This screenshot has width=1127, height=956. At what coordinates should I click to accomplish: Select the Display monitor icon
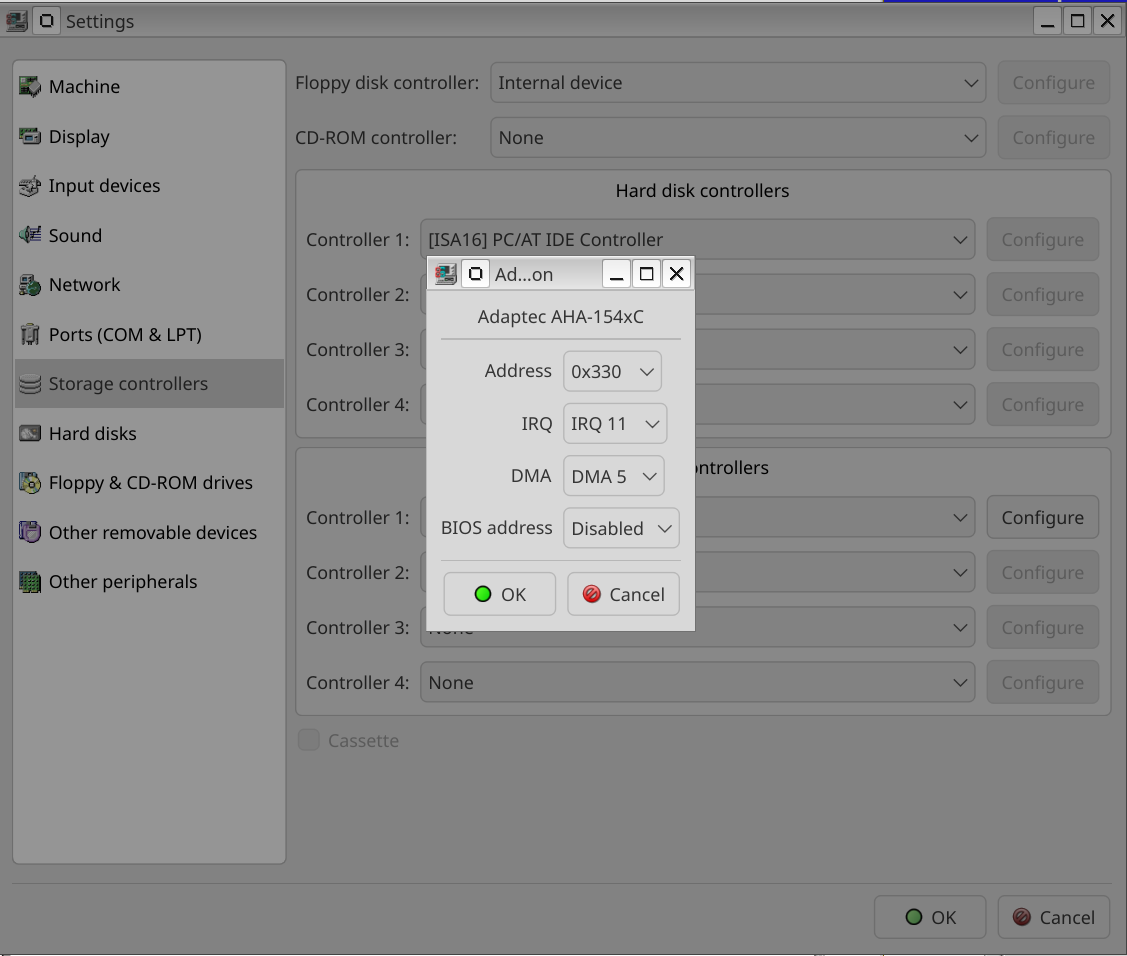click(x=30, y=137)
